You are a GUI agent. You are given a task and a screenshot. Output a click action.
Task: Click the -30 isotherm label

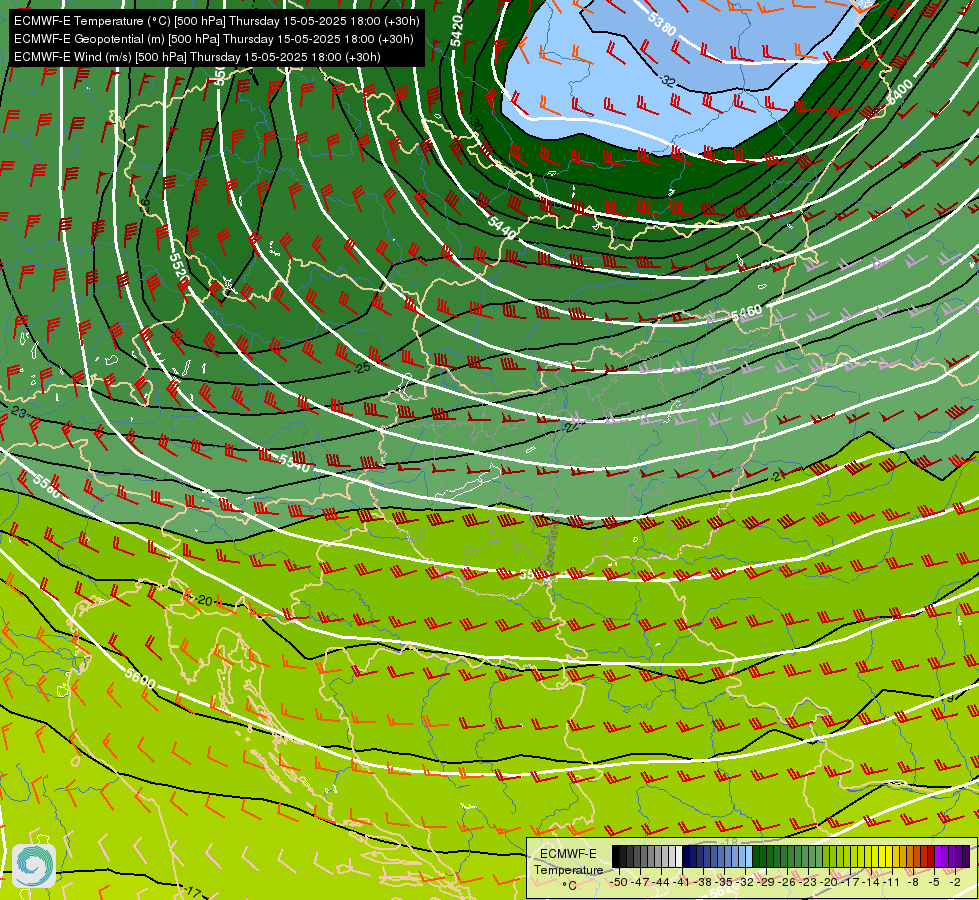click(x=476, y=124)
